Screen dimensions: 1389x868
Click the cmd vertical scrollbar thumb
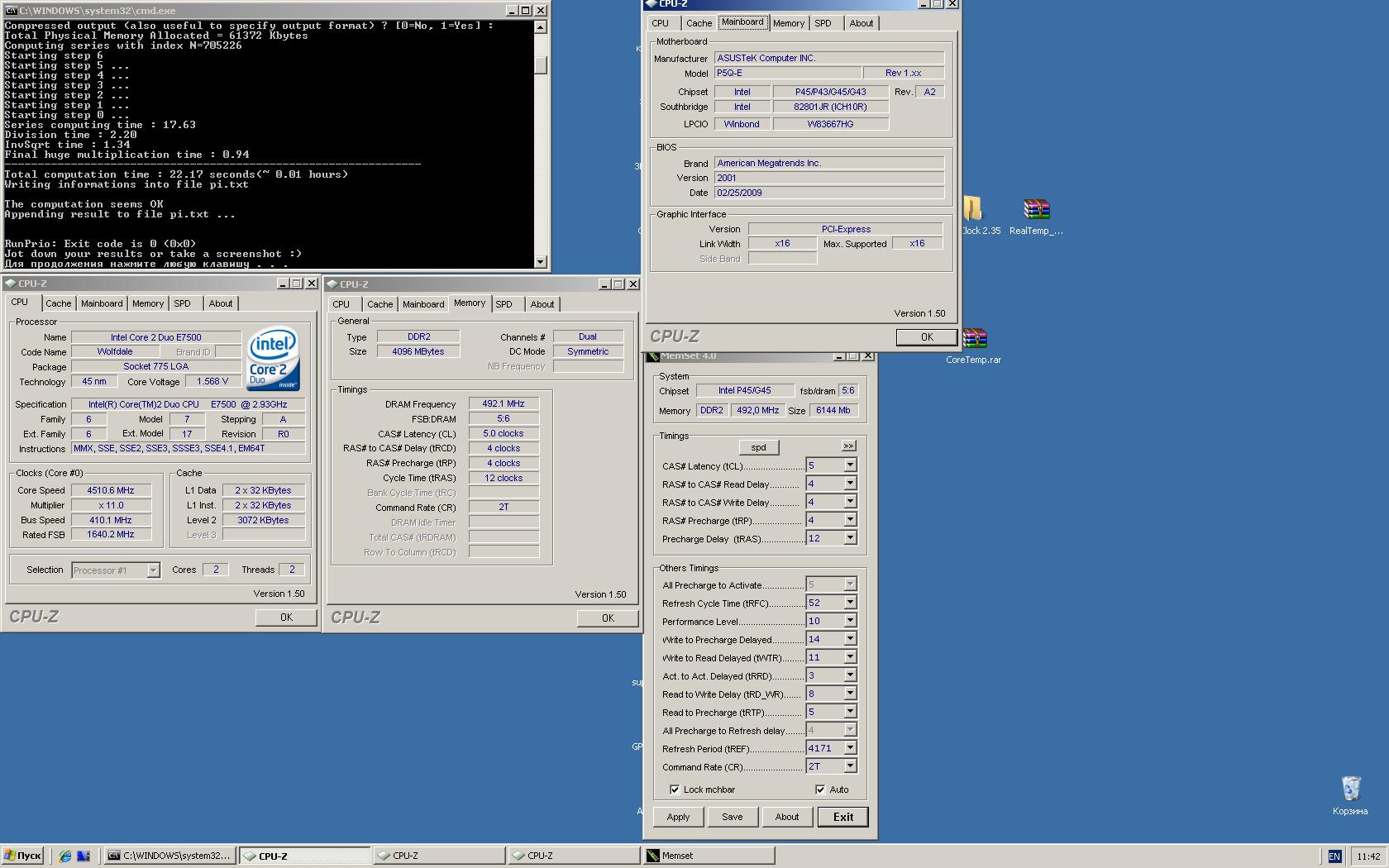pyautogui.click(x=541, y=64)
